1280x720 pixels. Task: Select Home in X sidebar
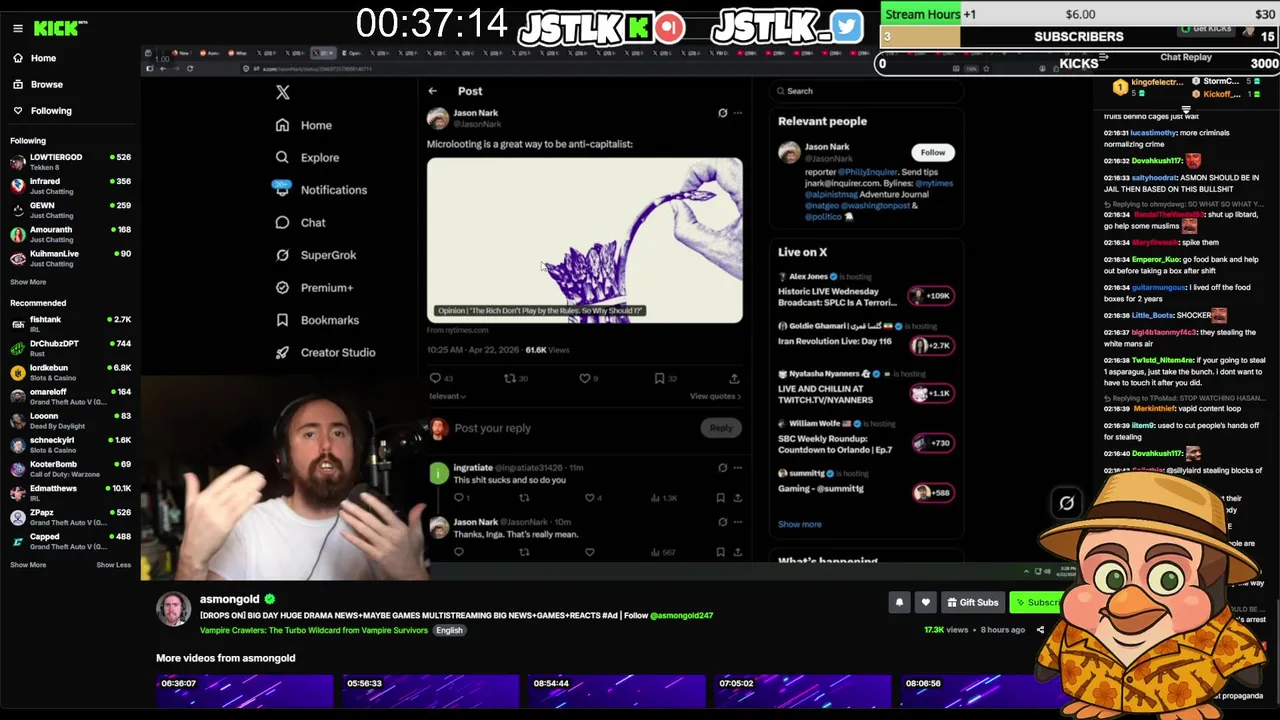click(x=304, y=125)
